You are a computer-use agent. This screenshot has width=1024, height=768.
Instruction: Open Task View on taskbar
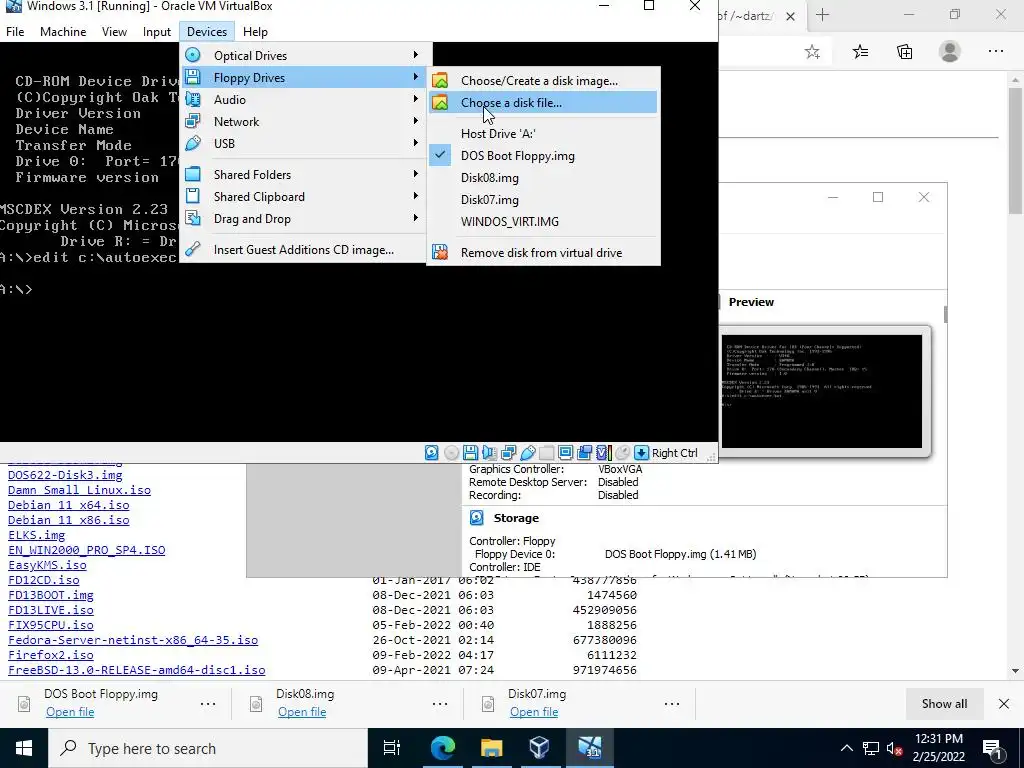(x=392, y=748)
